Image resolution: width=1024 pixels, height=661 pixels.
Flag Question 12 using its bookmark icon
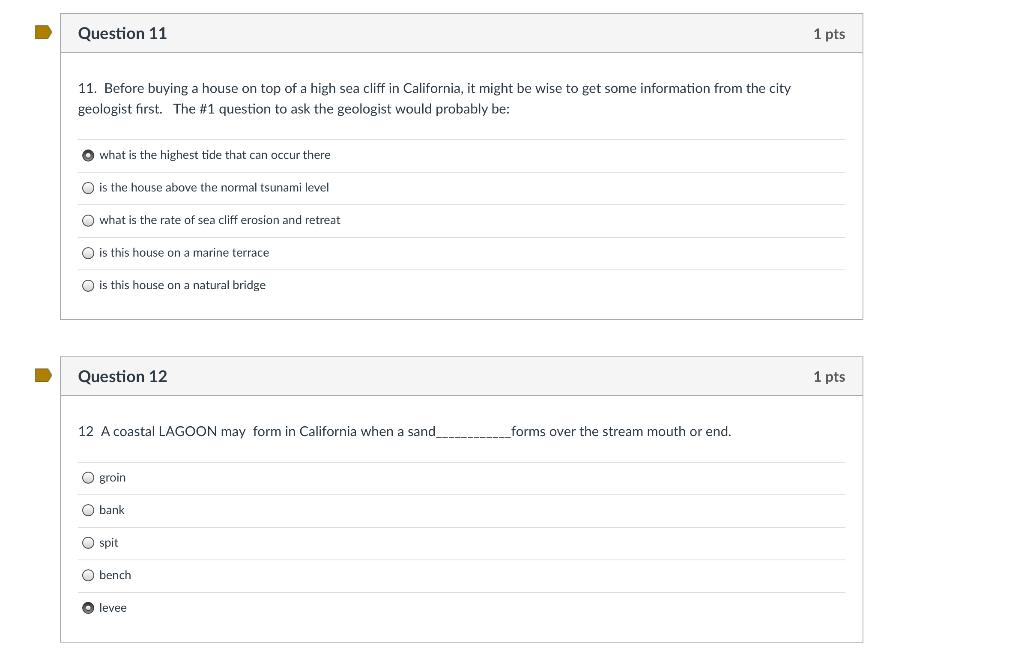[x=43, y=375]
